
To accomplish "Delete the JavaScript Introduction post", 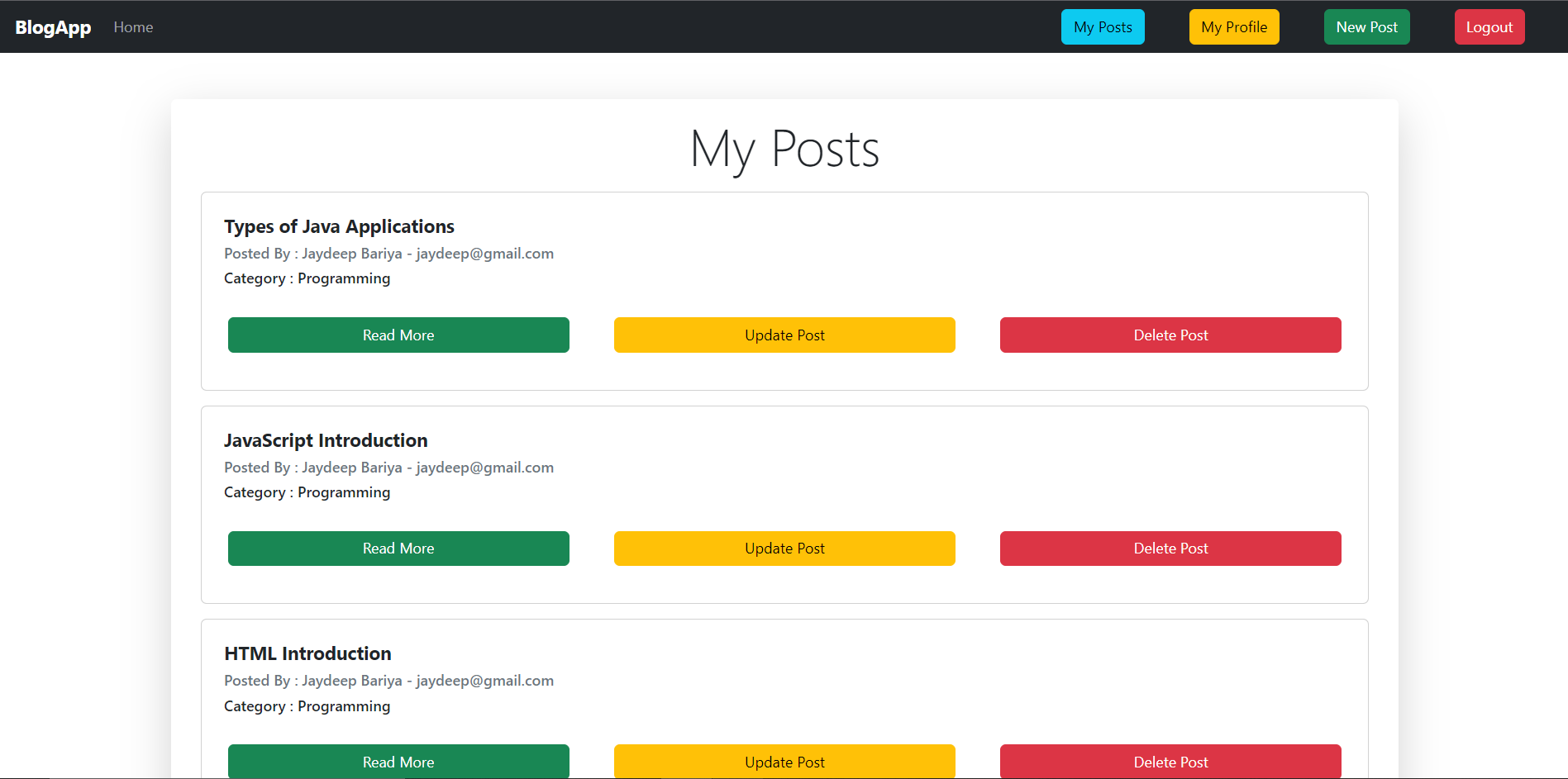I will pyautogui.click(x=1170, y=548).
